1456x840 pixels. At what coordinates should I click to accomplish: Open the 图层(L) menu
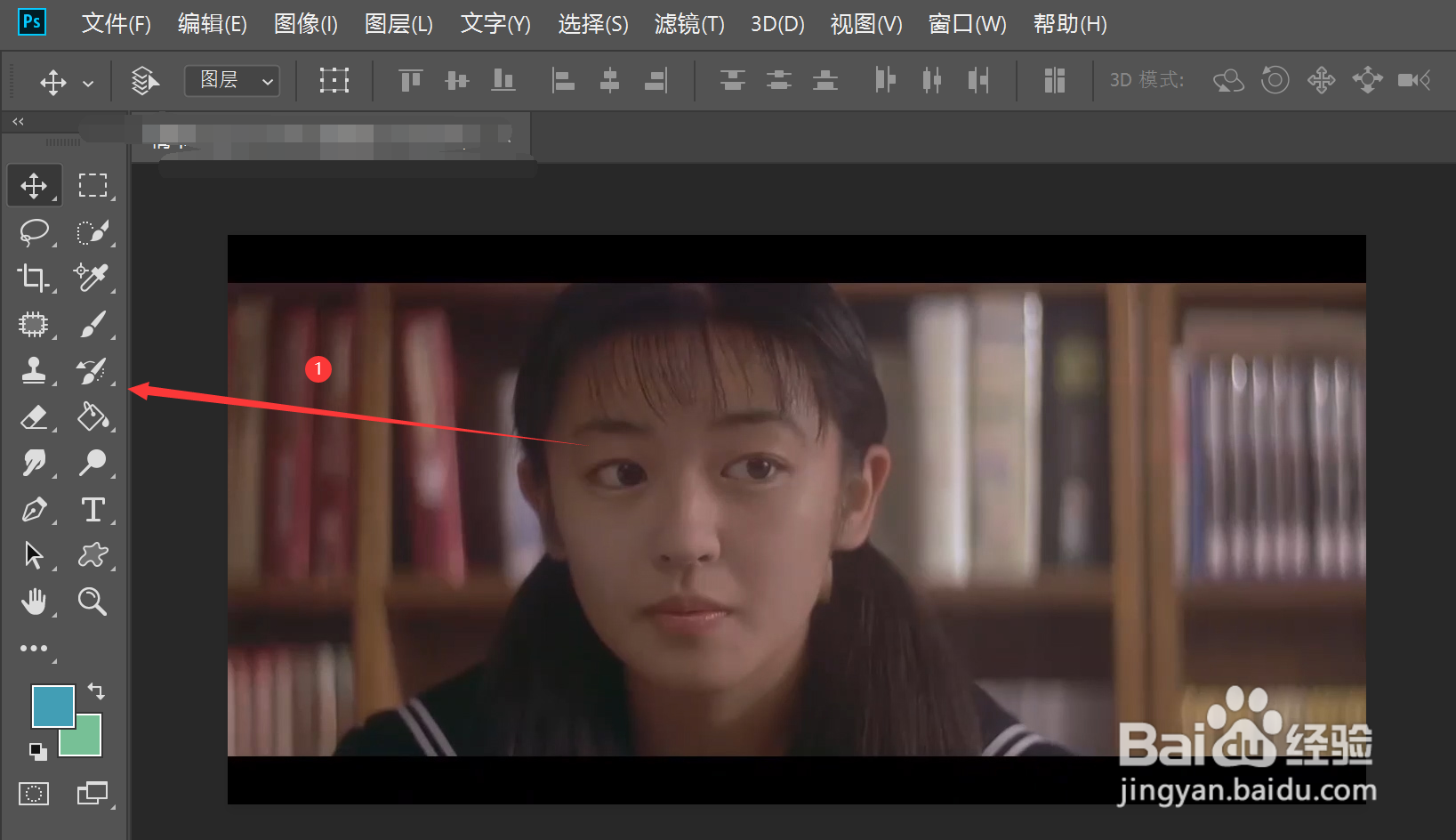(398, 24)
